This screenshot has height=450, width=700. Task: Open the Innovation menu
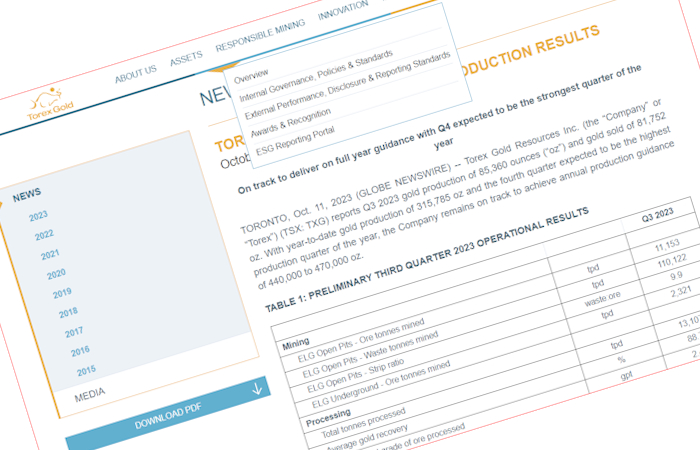[x=343, y=10]
